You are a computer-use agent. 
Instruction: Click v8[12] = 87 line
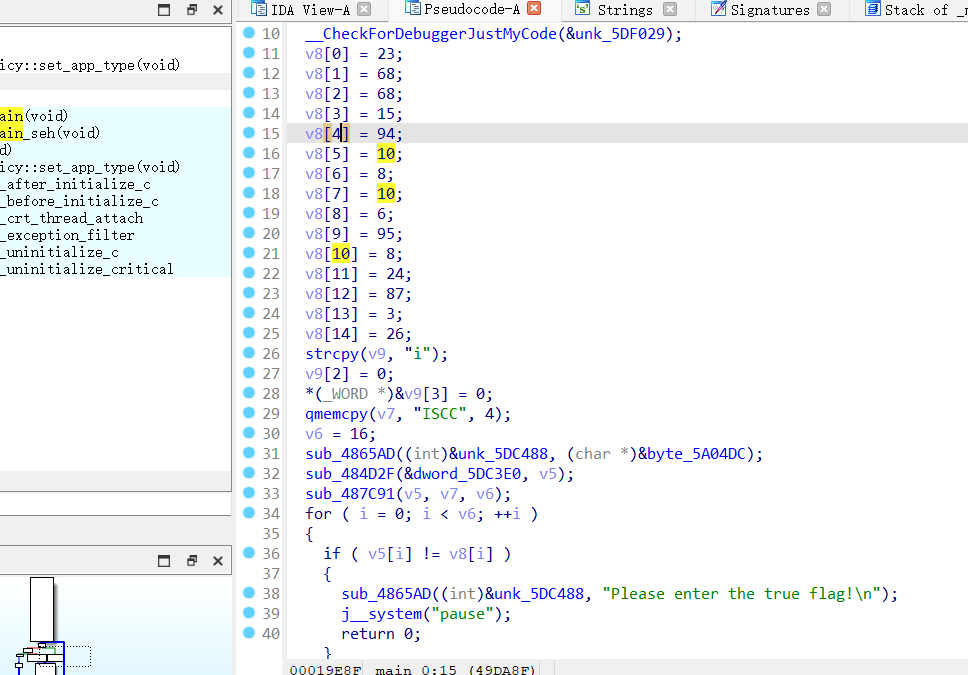pos(358,294)
